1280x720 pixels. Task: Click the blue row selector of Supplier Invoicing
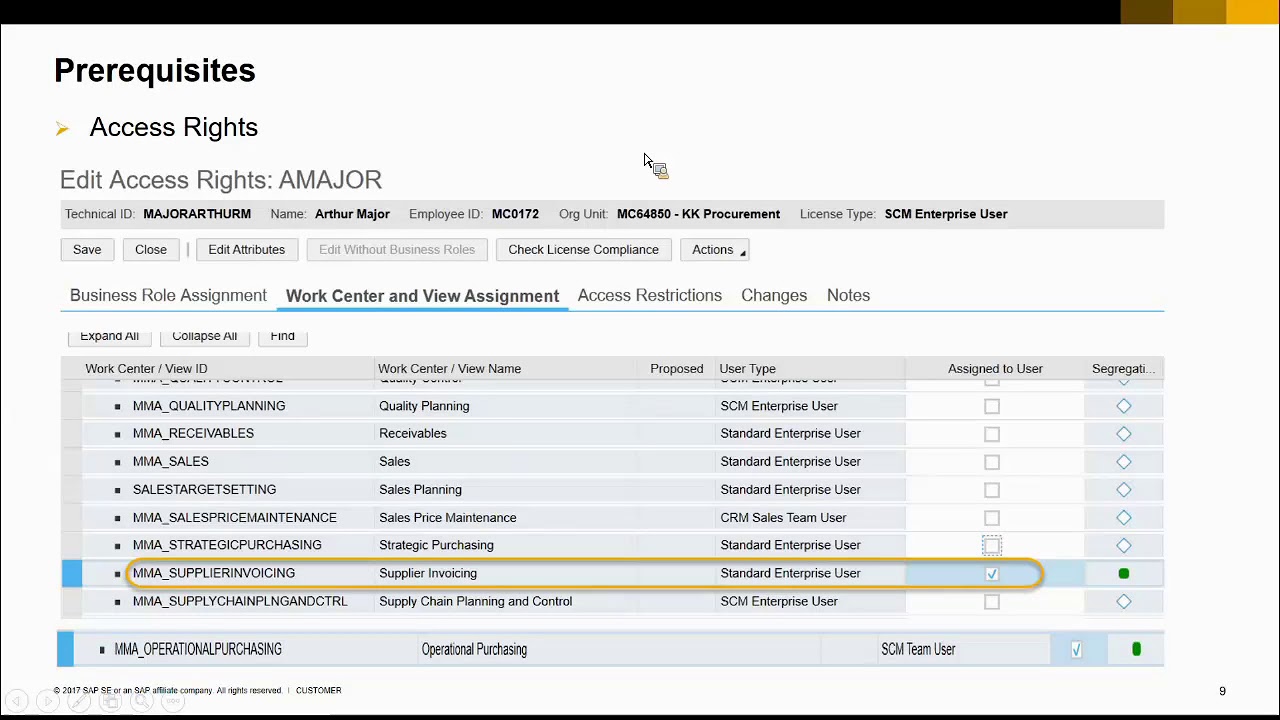[x=72, y=574]
